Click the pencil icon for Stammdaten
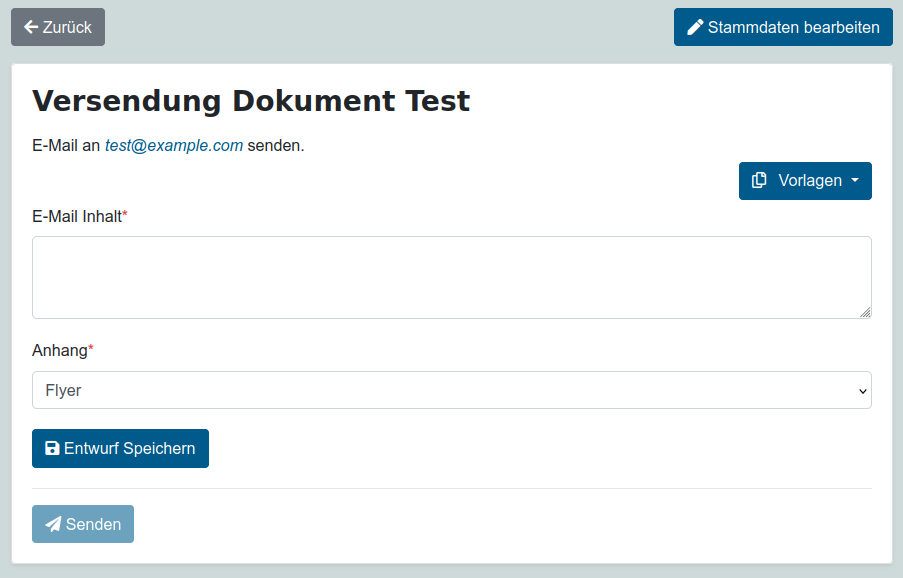The height and width of the screenshot is (578, 903). point(695,27)
